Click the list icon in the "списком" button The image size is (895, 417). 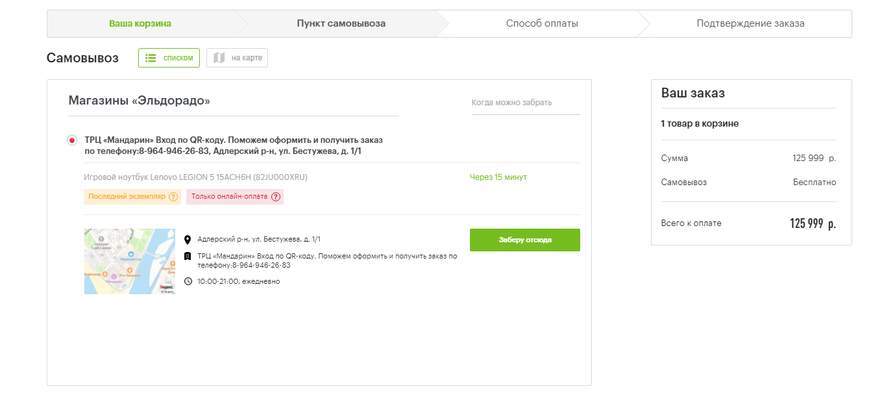151,58
